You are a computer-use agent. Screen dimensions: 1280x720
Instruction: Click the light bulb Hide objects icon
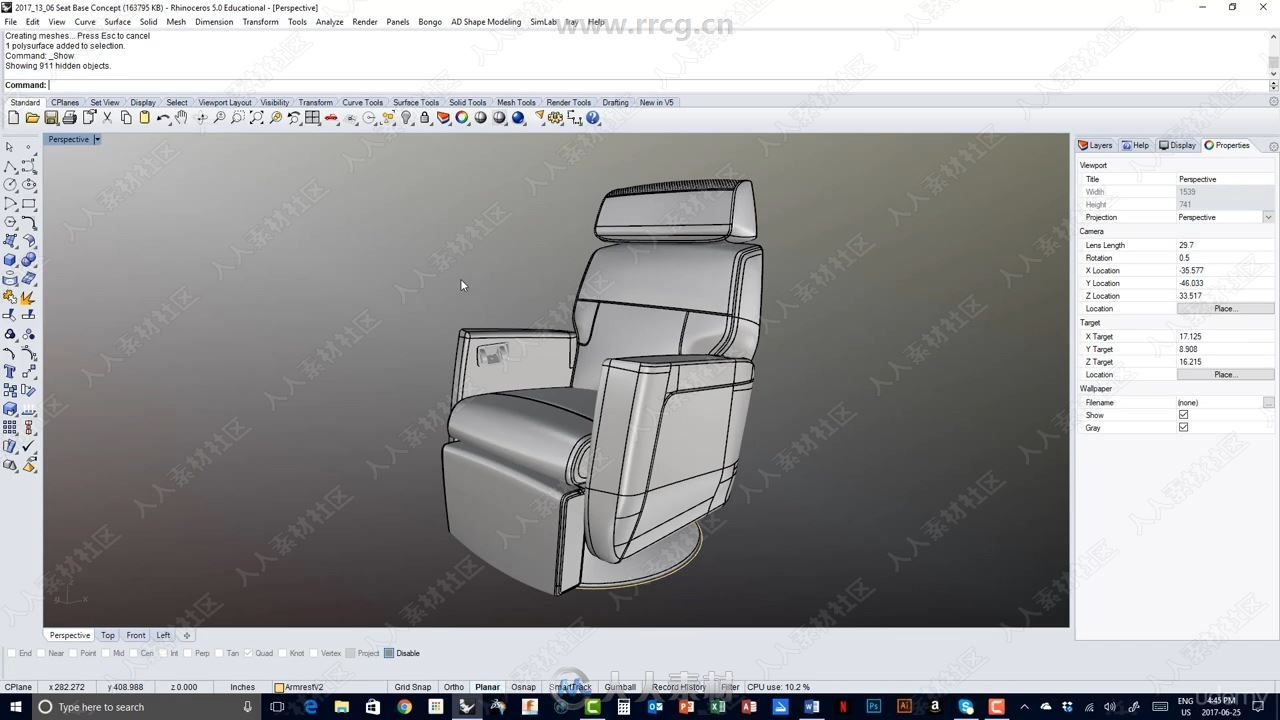point(407,118)
